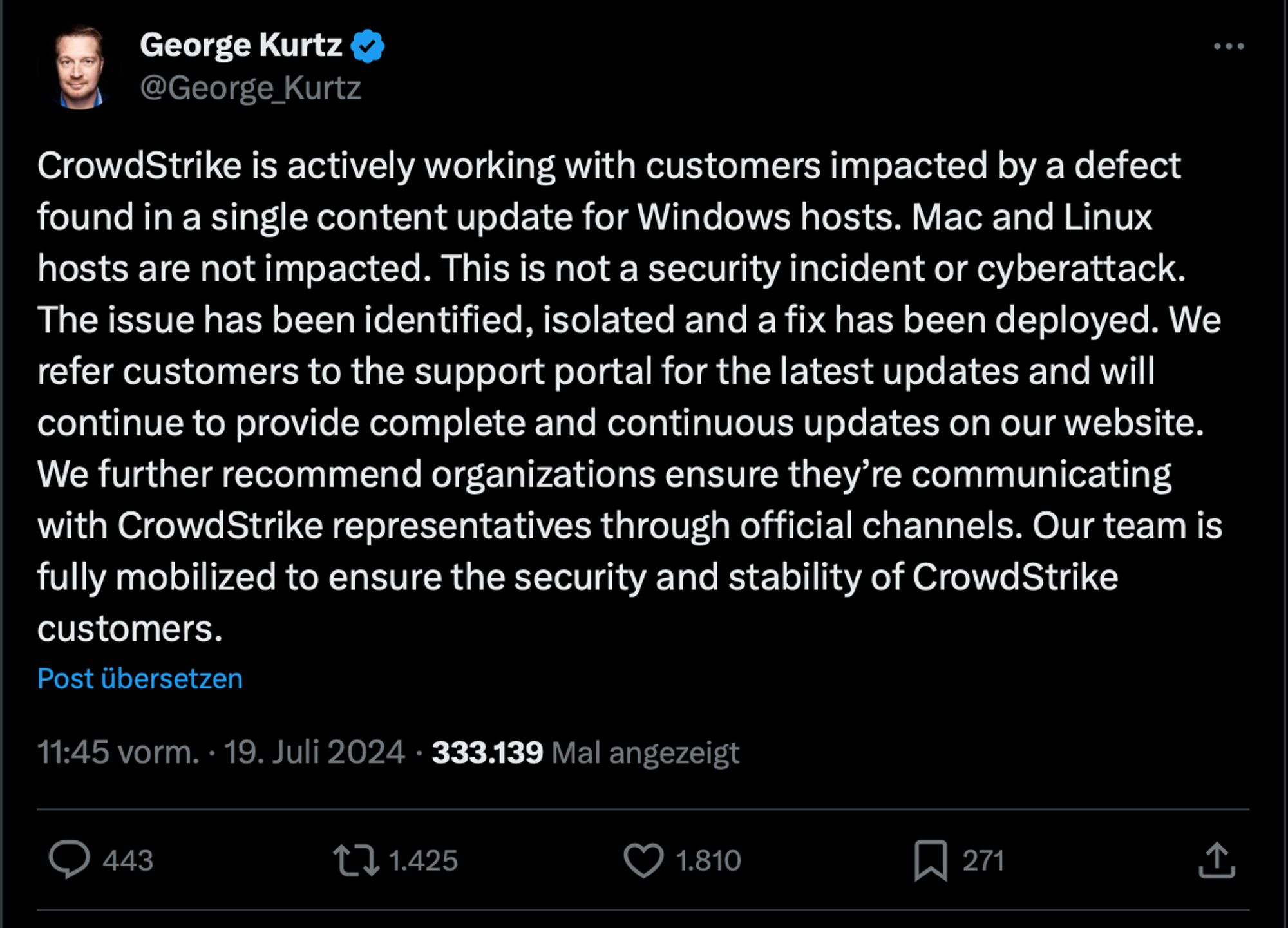Click the share upload icon
This screenshot has height=928, width=1288.
pyautogui.click(x=1217, y=860)
